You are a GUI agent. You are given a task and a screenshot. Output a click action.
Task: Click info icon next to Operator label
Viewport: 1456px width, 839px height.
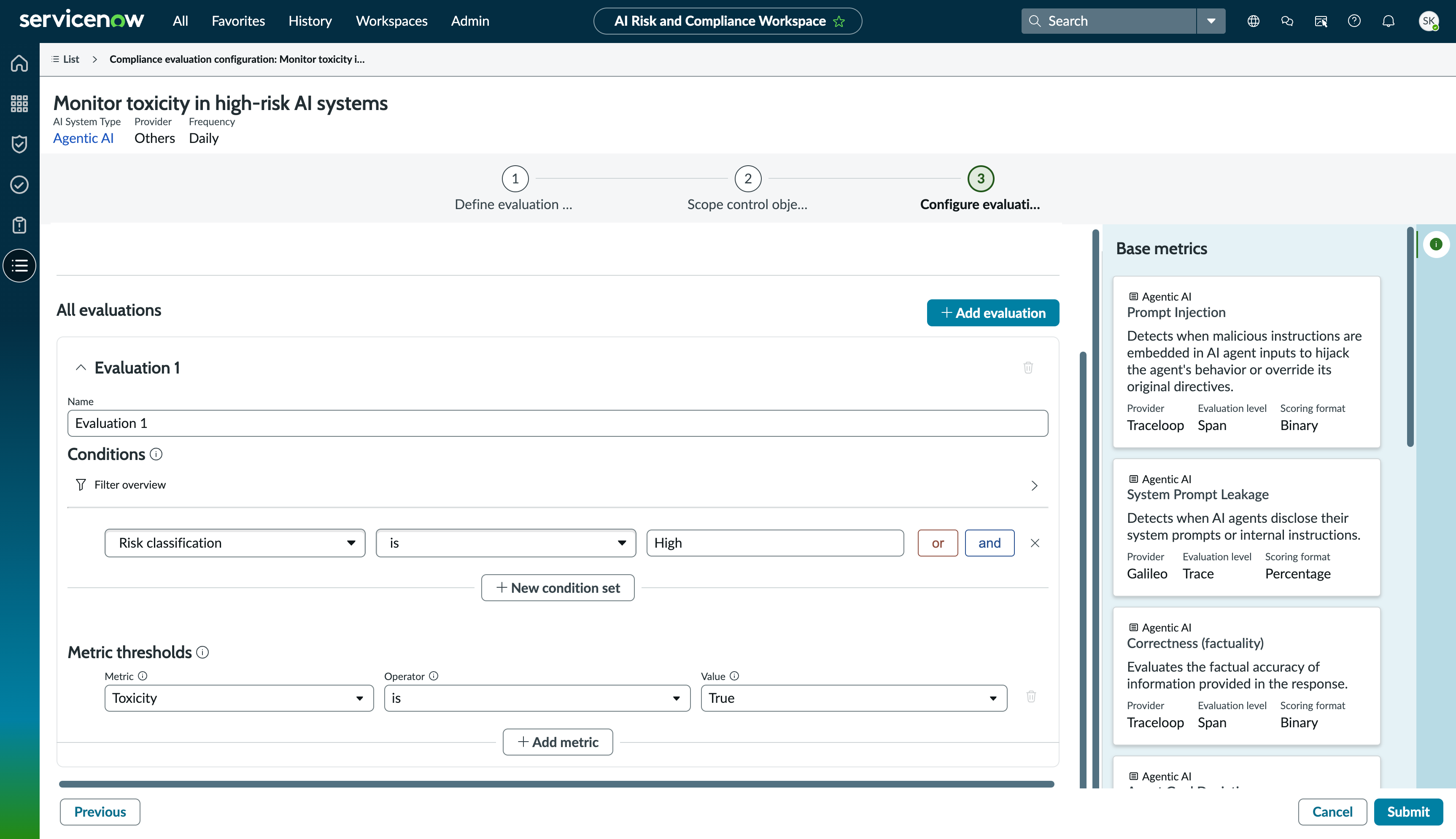tap(434, 676)
